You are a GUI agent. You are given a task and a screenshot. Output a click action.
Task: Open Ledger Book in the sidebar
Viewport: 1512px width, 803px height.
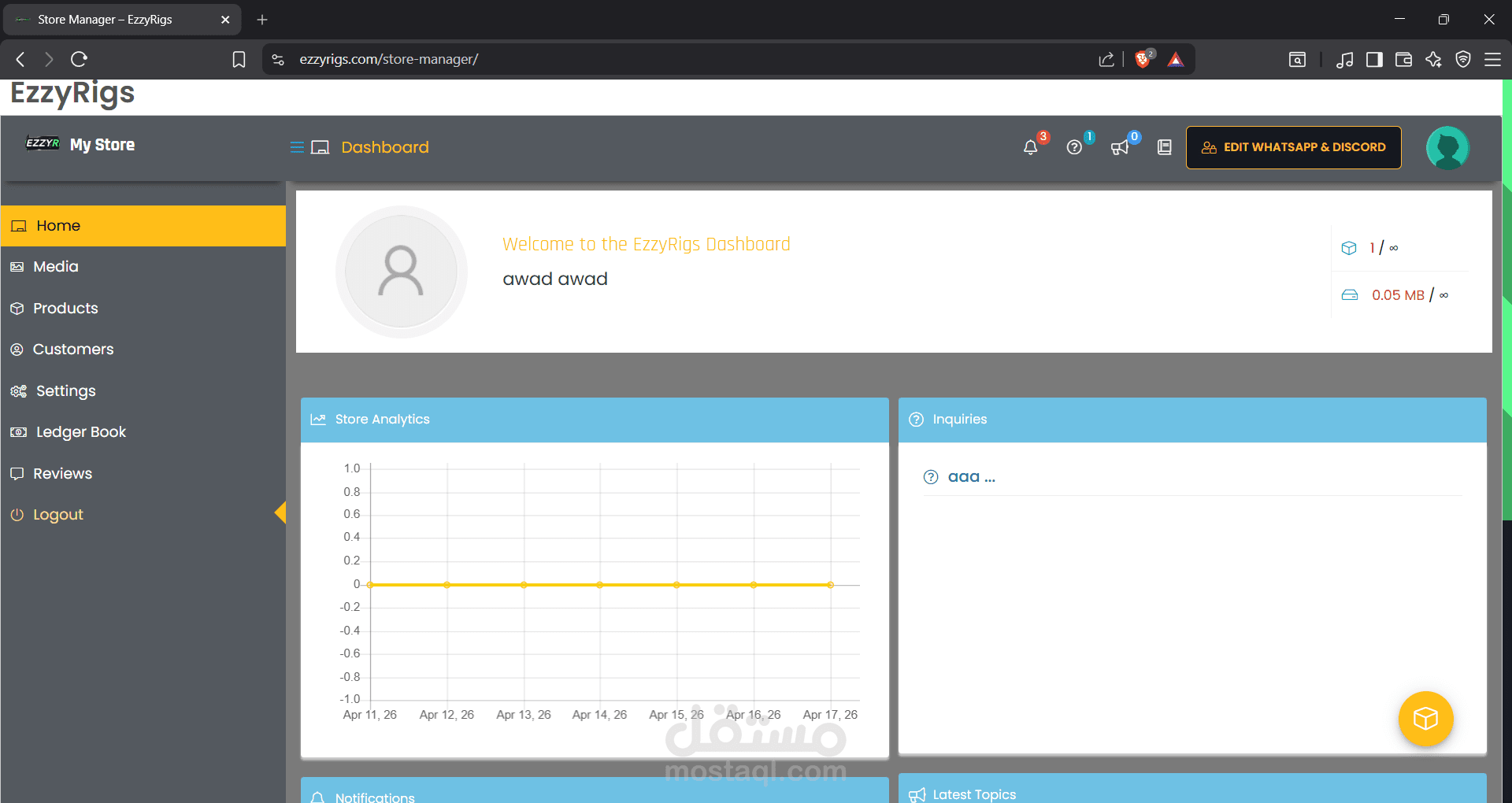point(143,432)
